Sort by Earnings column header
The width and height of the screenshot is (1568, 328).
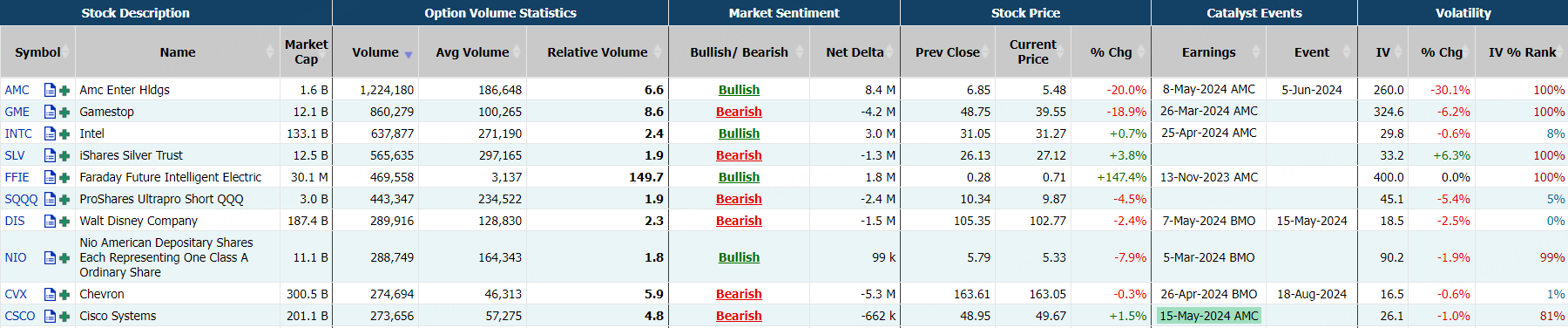pos(1208,52)
